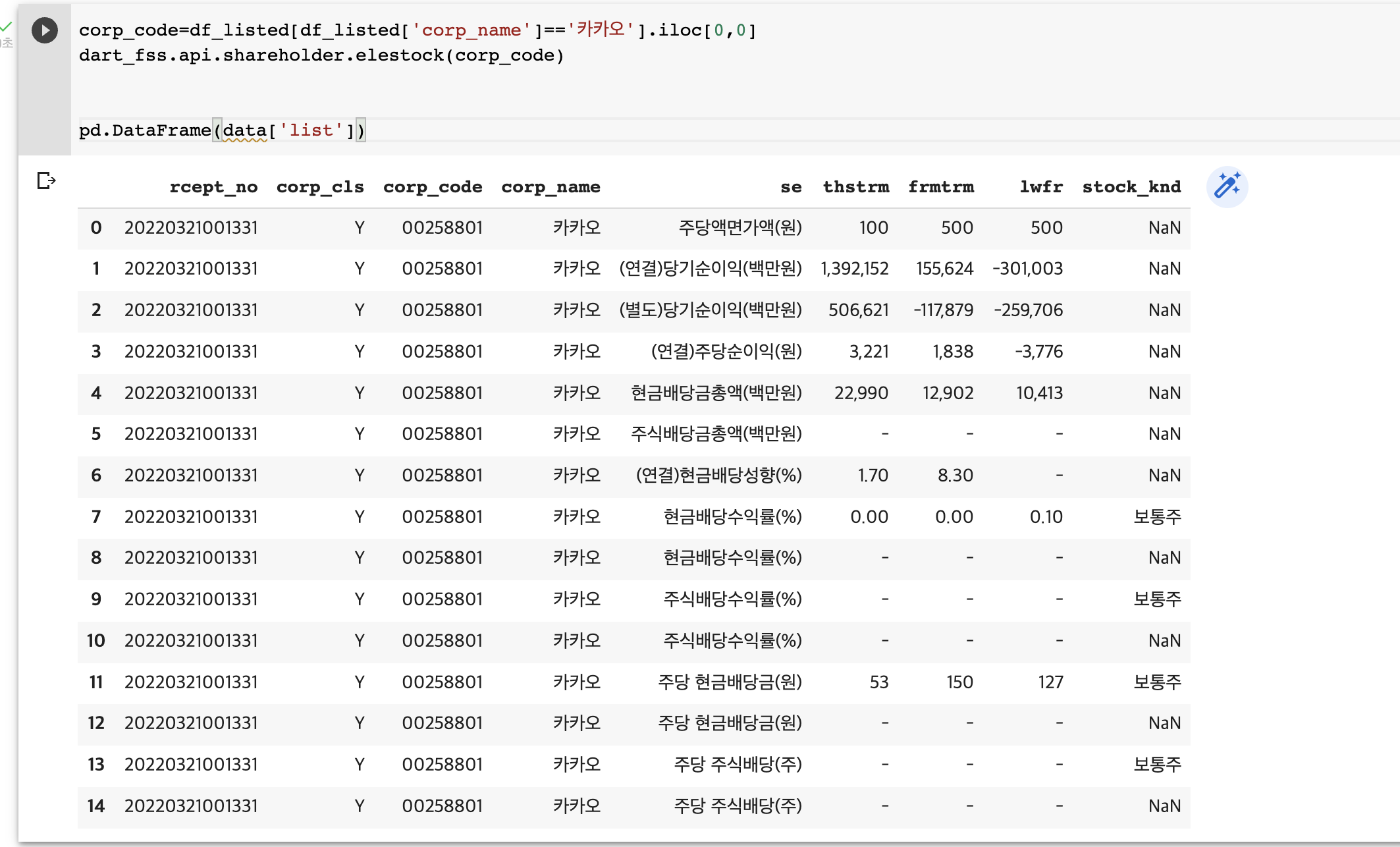
Task: Select 주당 주식배당(주) in row 13
Action: click(738, 765)
